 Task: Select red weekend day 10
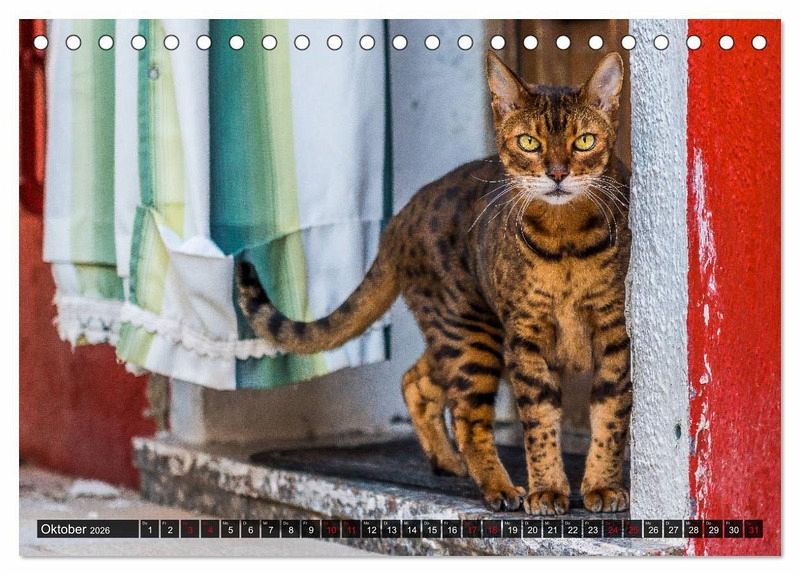(331, 529)
